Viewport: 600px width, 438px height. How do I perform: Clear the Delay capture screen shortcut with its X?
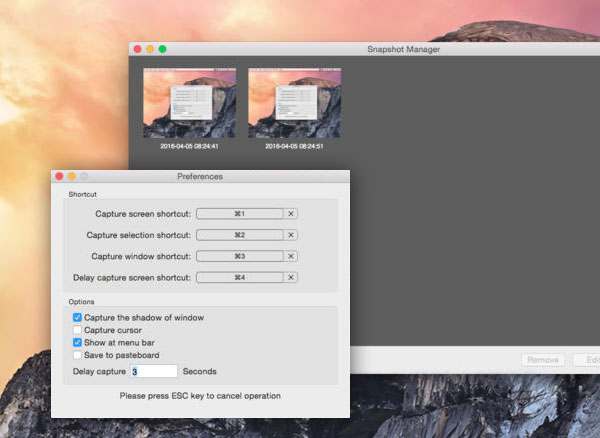click(x=291, y=277)
